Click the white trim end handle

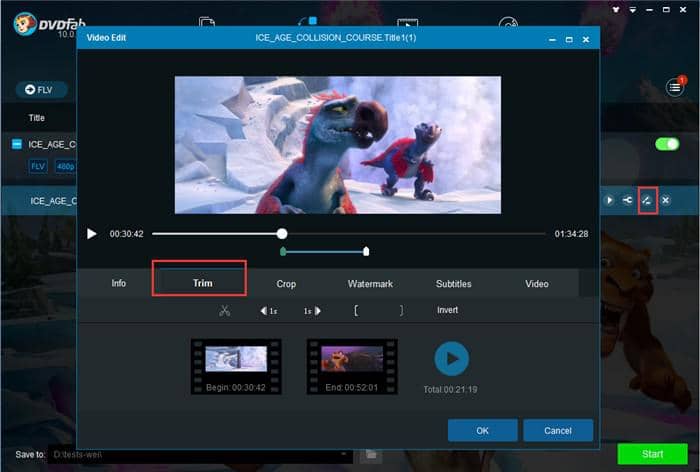[366, 252]
